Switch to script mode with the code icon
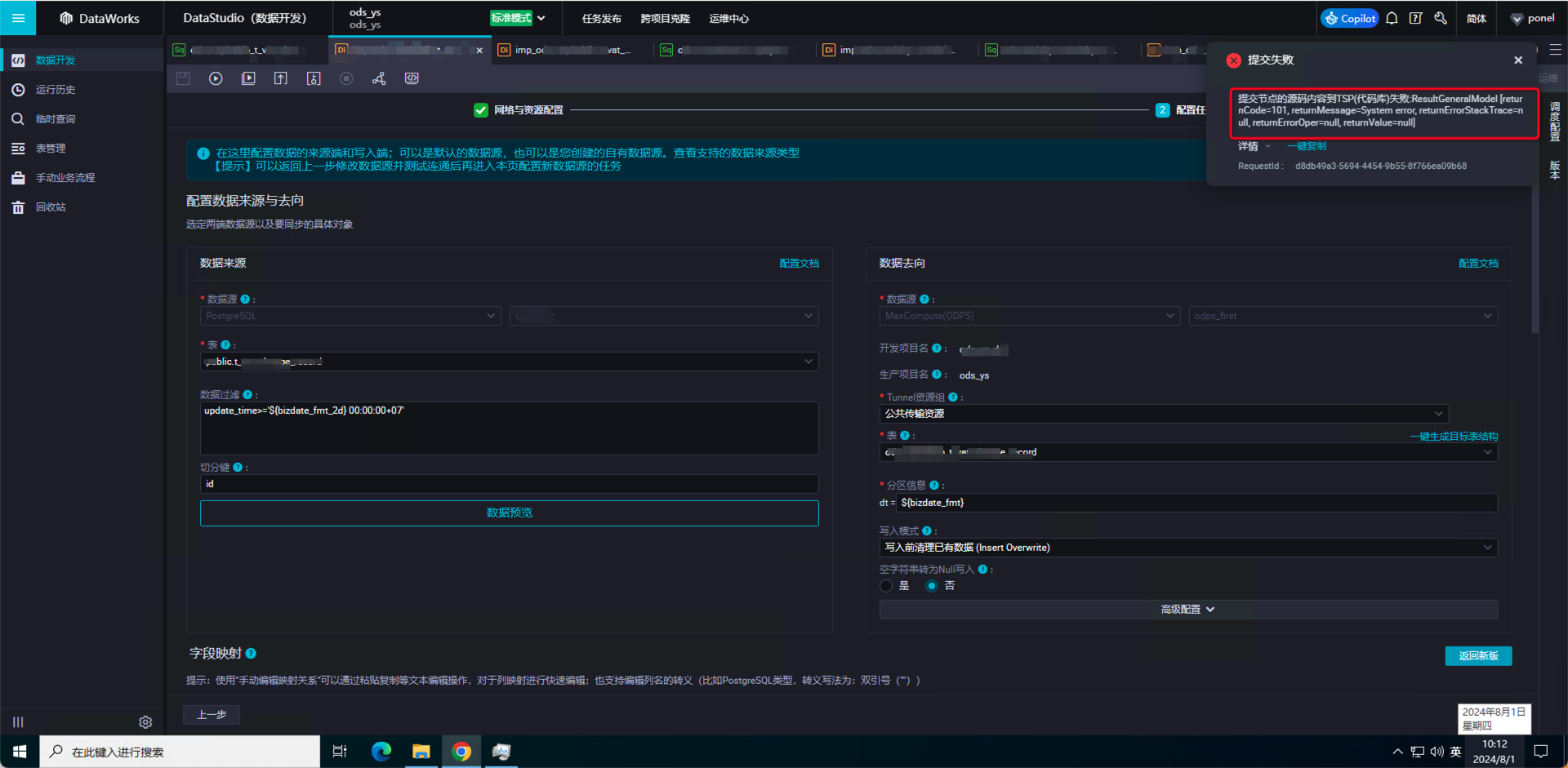Screen dimensions: 1568x768 (412, 78)
